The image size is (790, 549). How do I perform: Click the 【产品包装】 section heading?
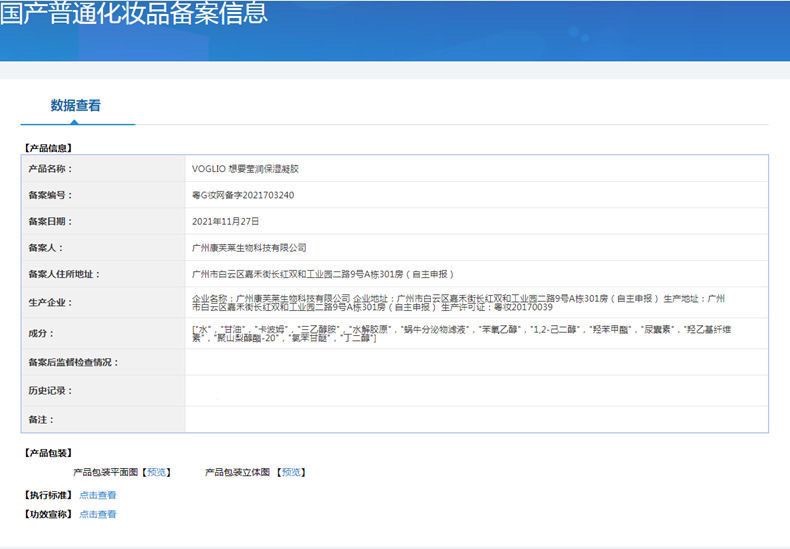pyautogui.click(x=48, y=453)
